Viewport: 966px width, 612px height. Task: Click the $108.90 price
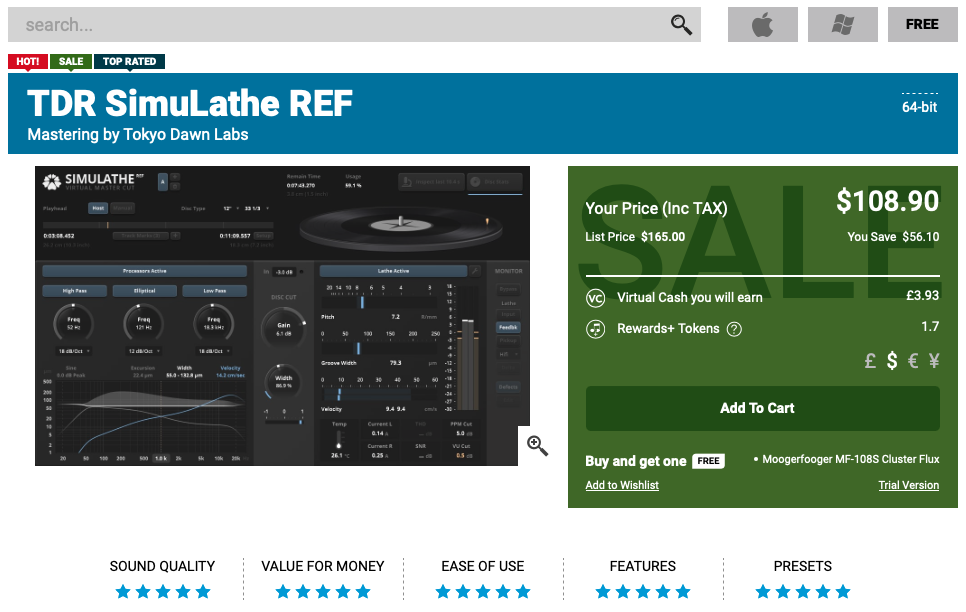[887, 201]
